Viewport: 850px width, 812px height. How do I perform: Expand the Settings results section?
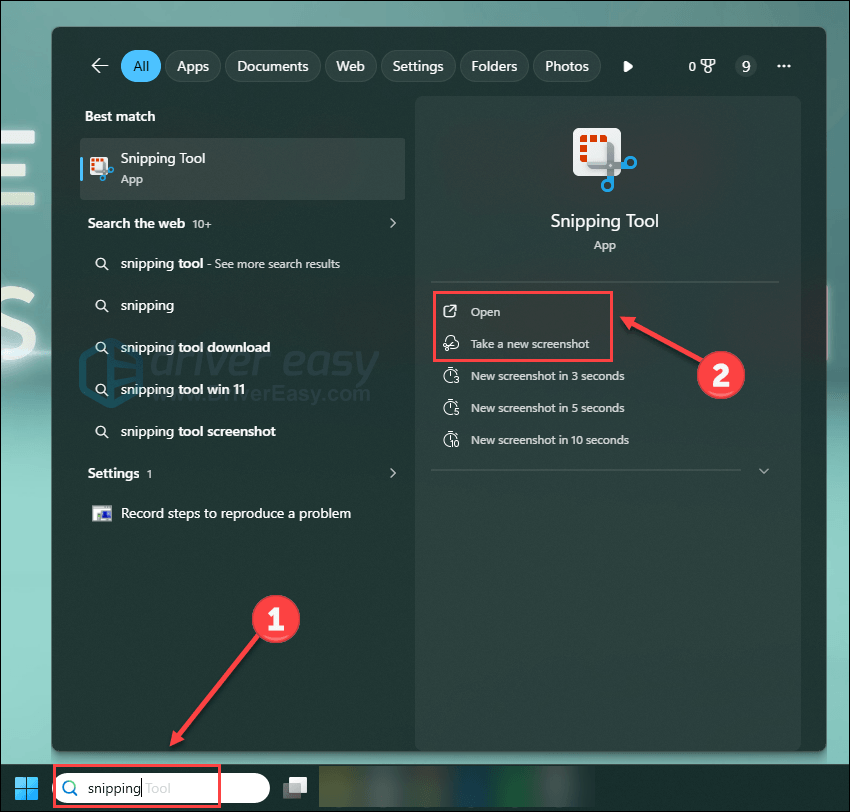tap(393, 473)
